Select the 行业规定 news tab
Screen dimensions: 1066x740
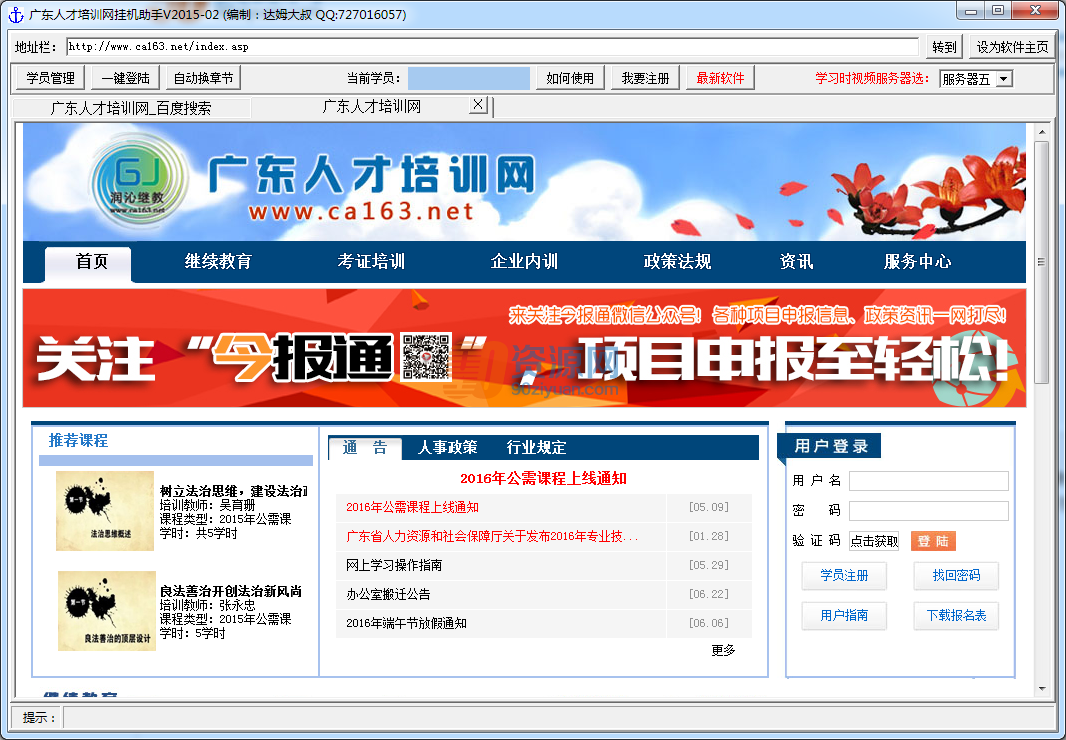tap(536, 448)
